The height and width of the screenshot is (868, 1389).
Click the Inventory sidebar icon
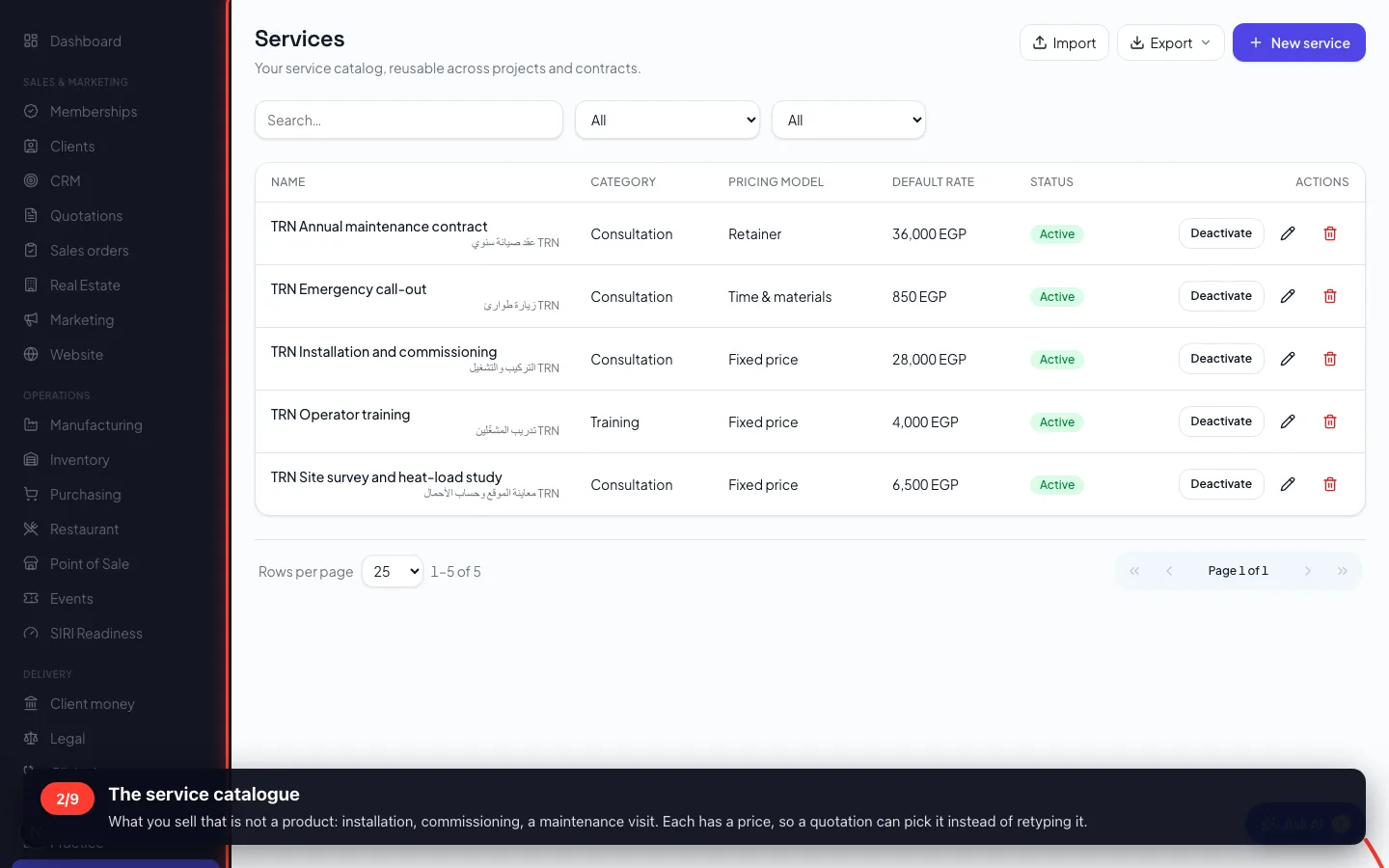tap(31, 460)
